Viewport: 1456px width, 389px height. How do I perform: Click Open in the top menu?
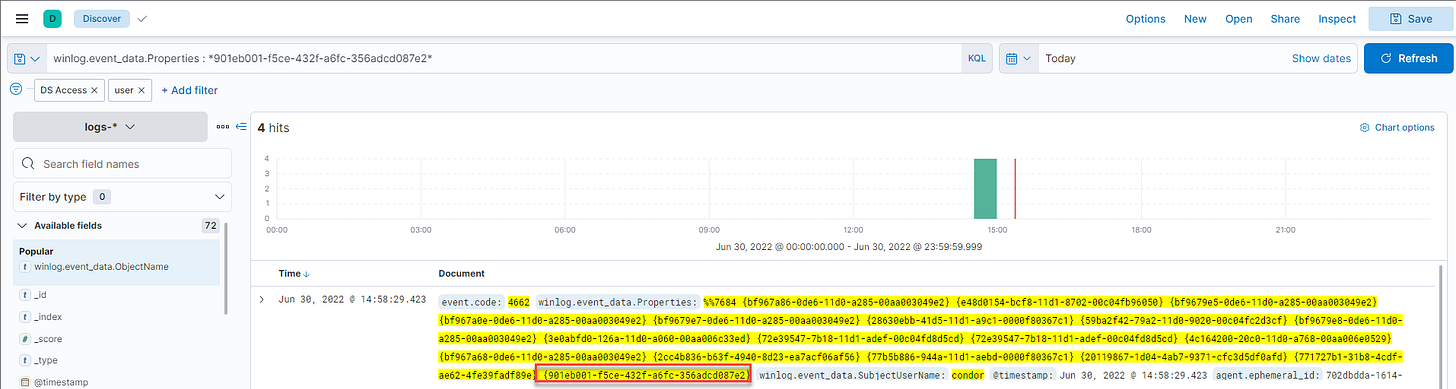[x=1239, y=18]
